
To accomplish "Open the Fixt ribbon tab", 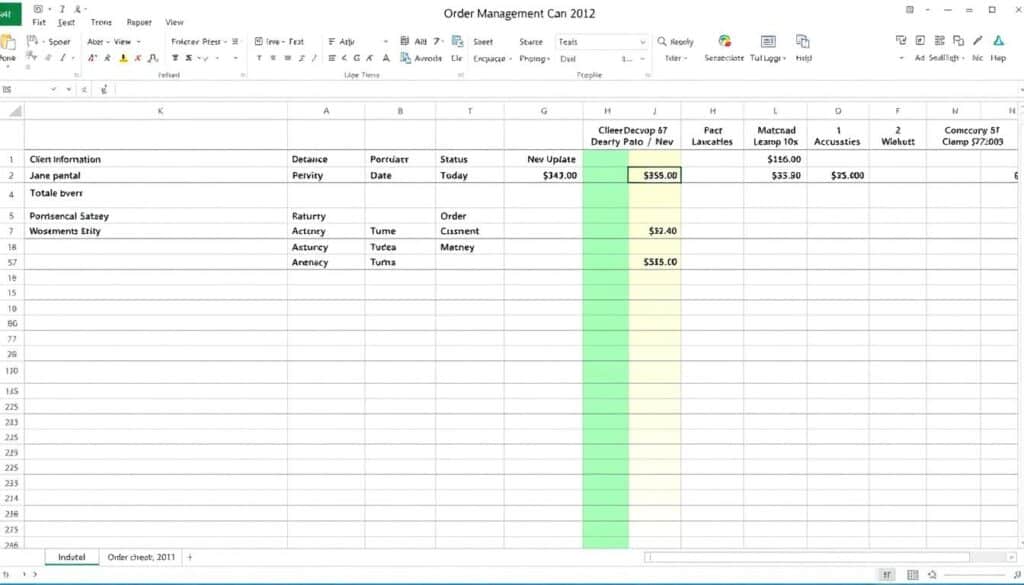I will (39, 22).
